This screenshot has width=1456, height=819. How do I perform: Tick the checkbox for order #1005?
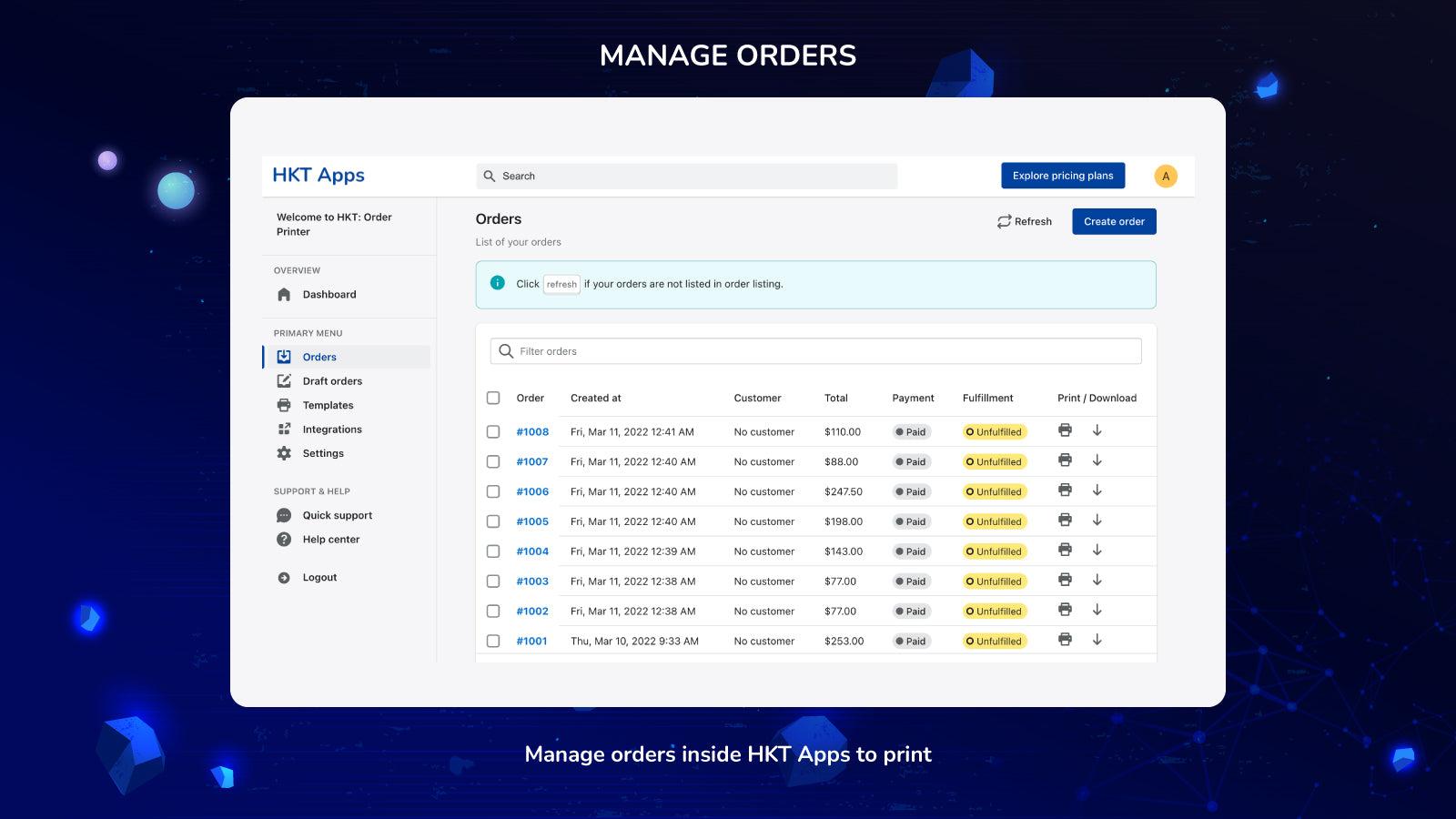(x=493, y=521)
